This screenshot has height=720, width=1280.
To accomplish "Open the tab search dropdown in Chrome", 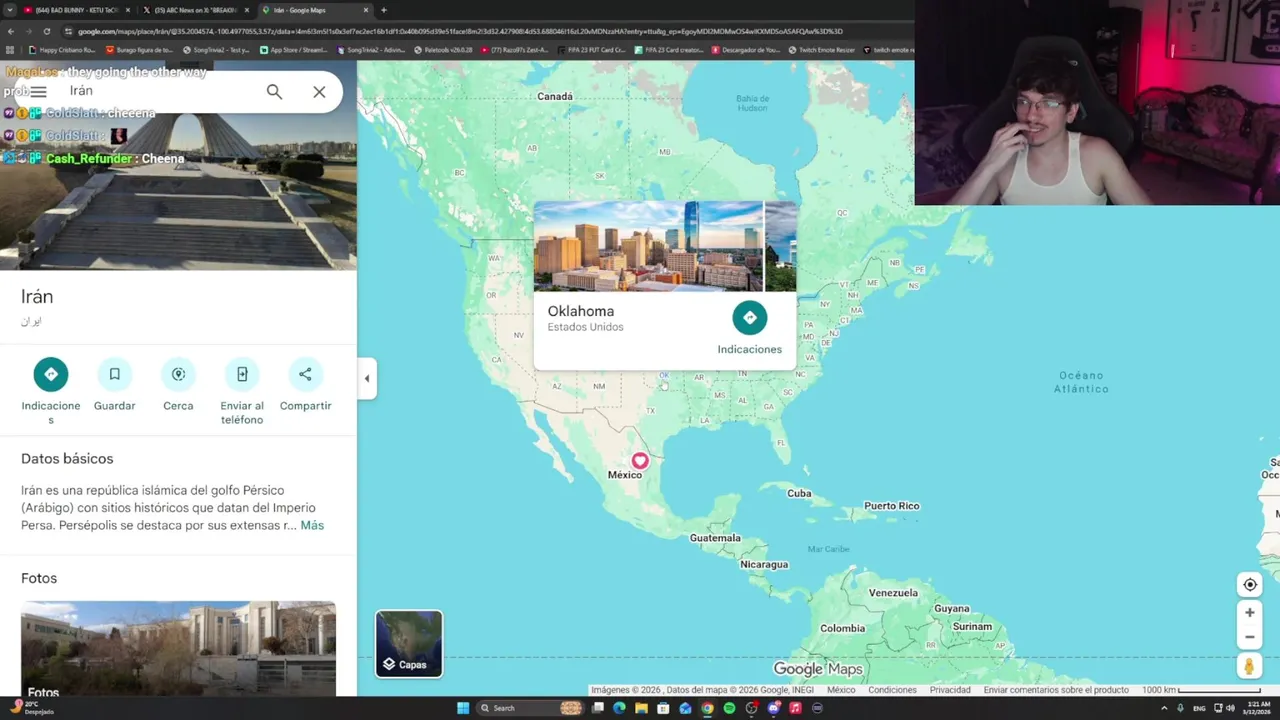I will (10, 10).
